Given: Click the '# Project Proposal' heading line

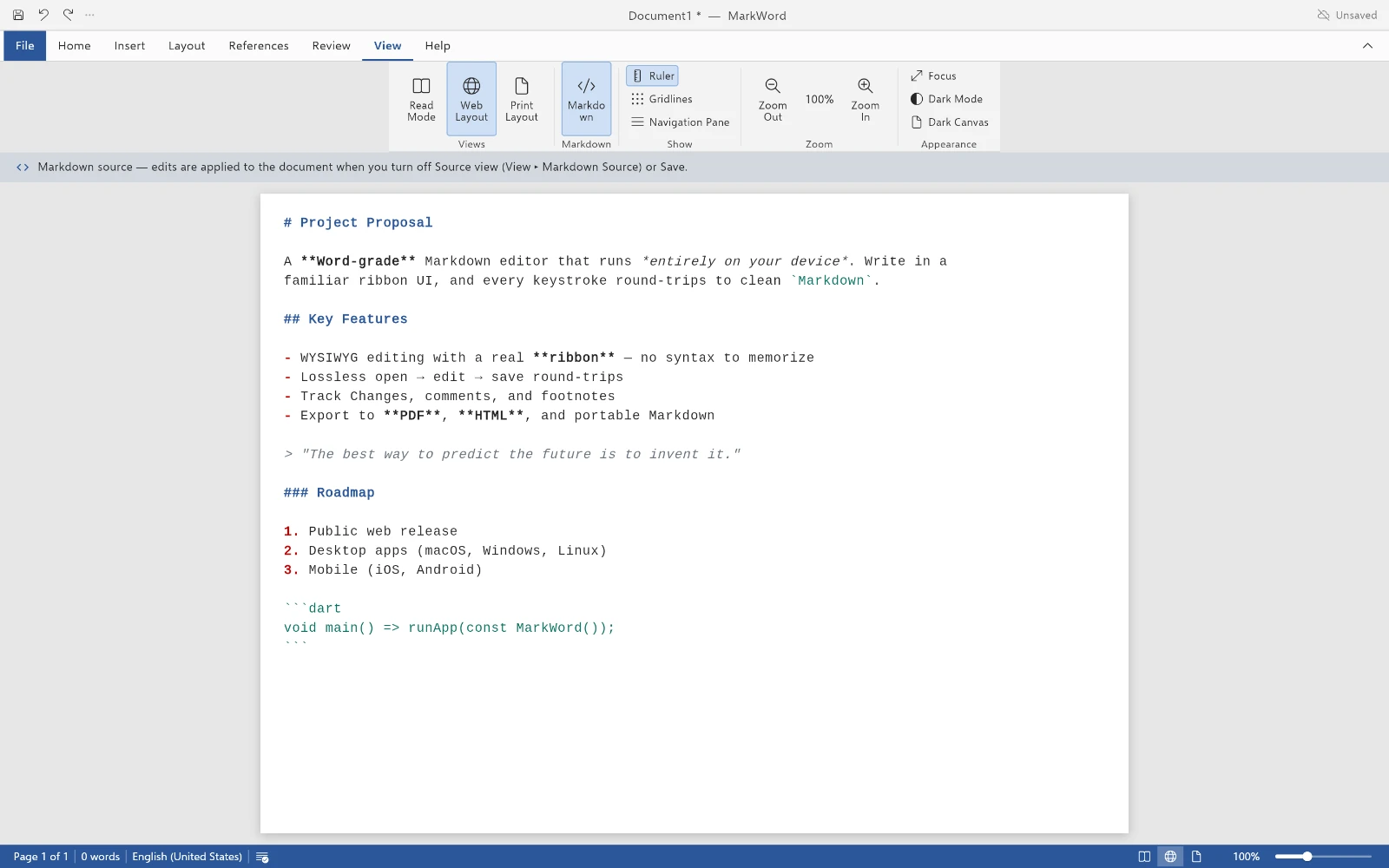Looking at the screenshot, I should click(x=358, y=223).
